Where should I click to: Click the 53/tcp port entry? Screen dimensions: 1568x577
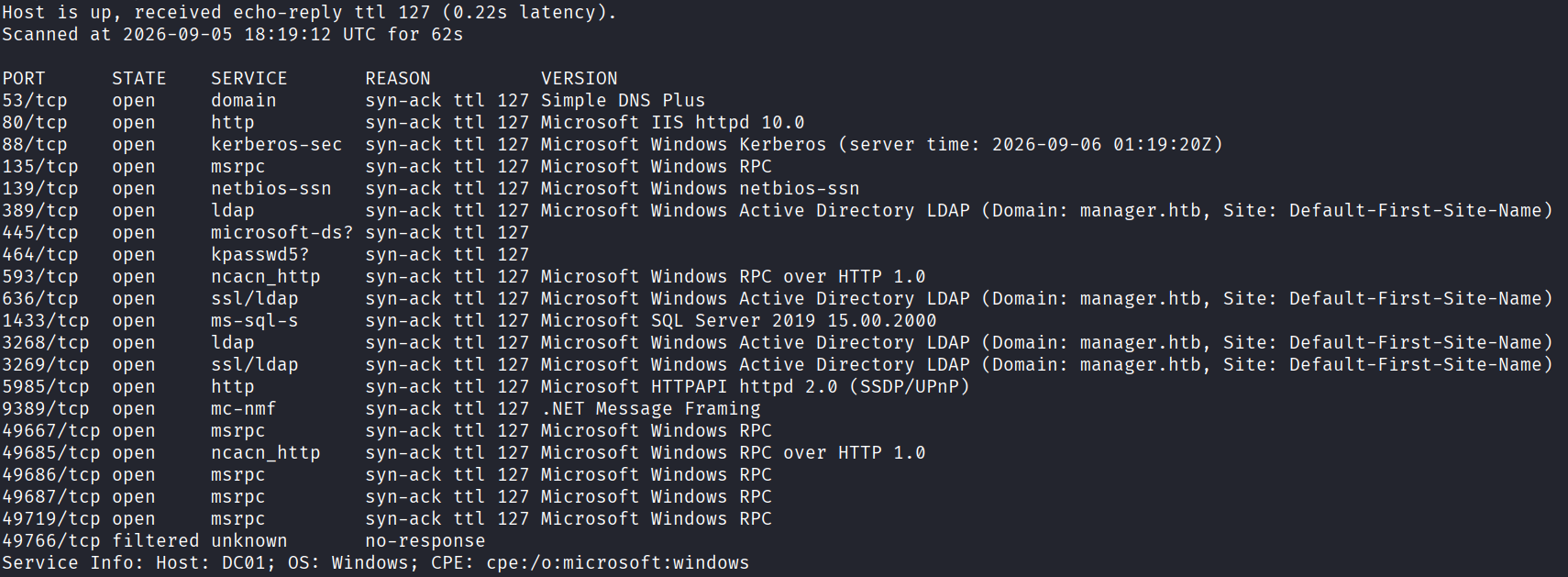(x=35, y=100)
